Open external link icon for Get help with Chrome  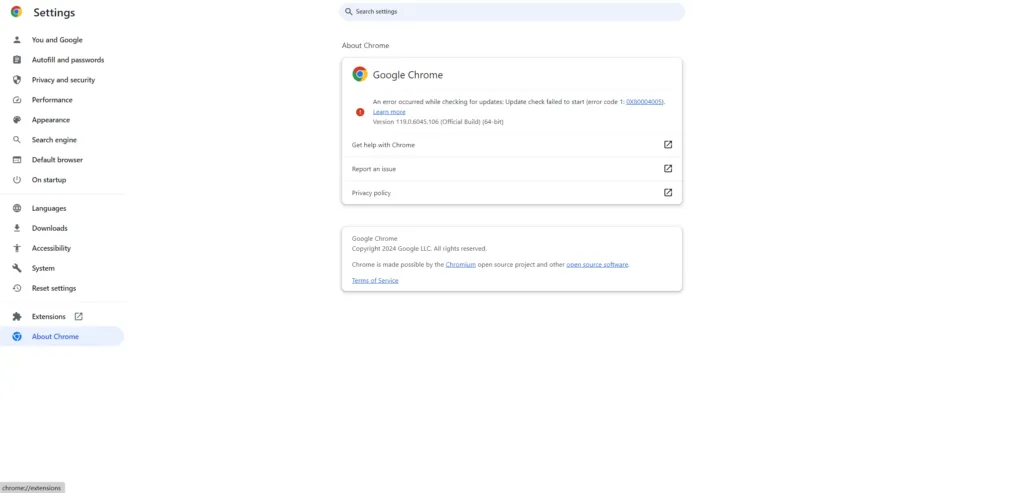coord(668,145)
